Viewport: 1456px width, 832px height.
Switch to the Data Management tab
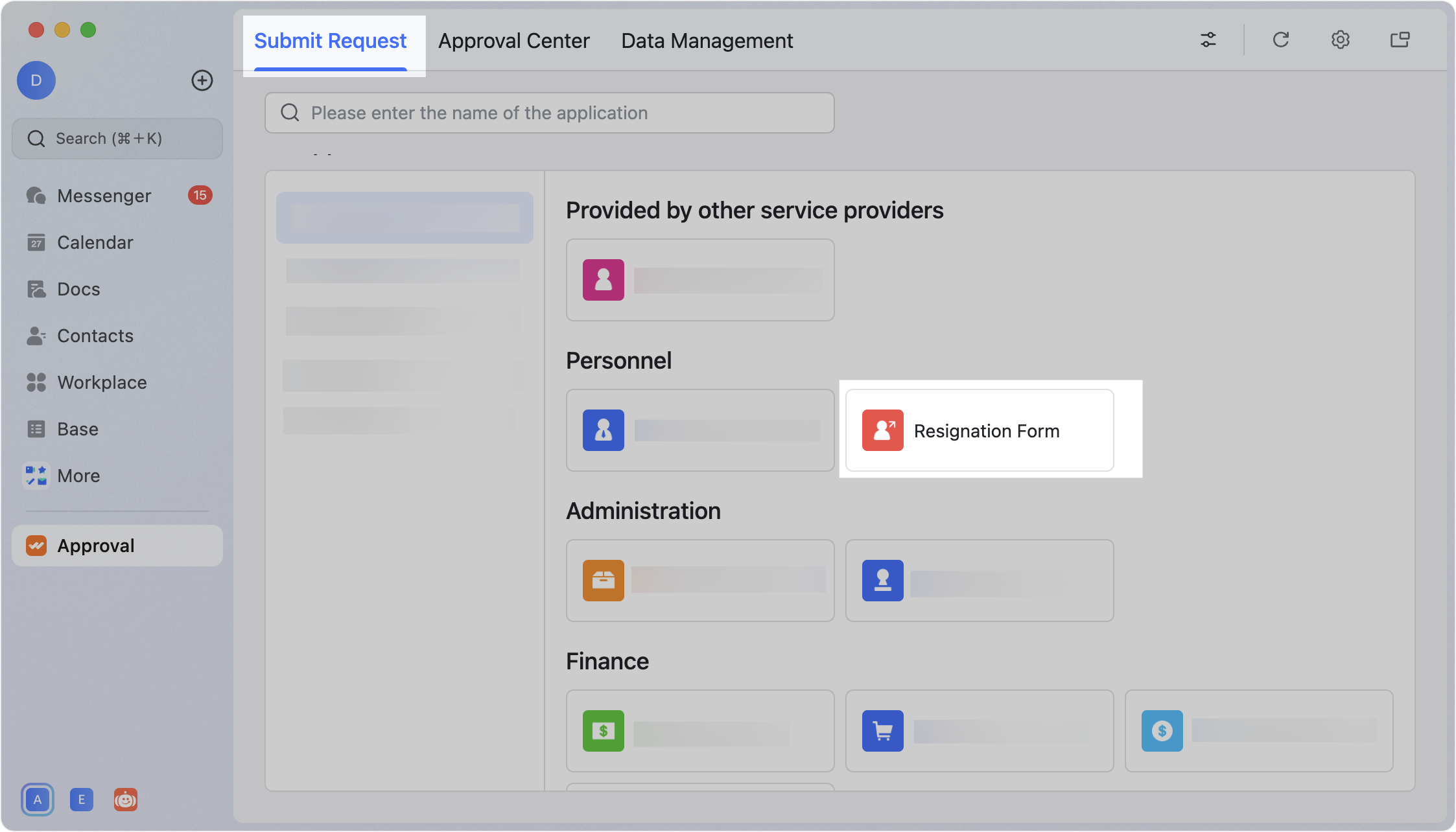point(707,41)
